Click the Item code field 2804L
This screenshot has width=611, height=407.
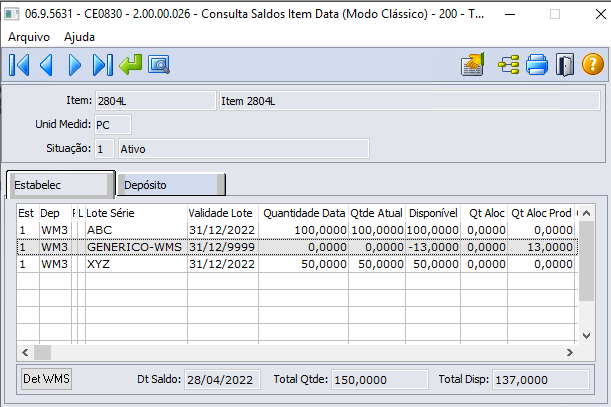tap(155, 101)
